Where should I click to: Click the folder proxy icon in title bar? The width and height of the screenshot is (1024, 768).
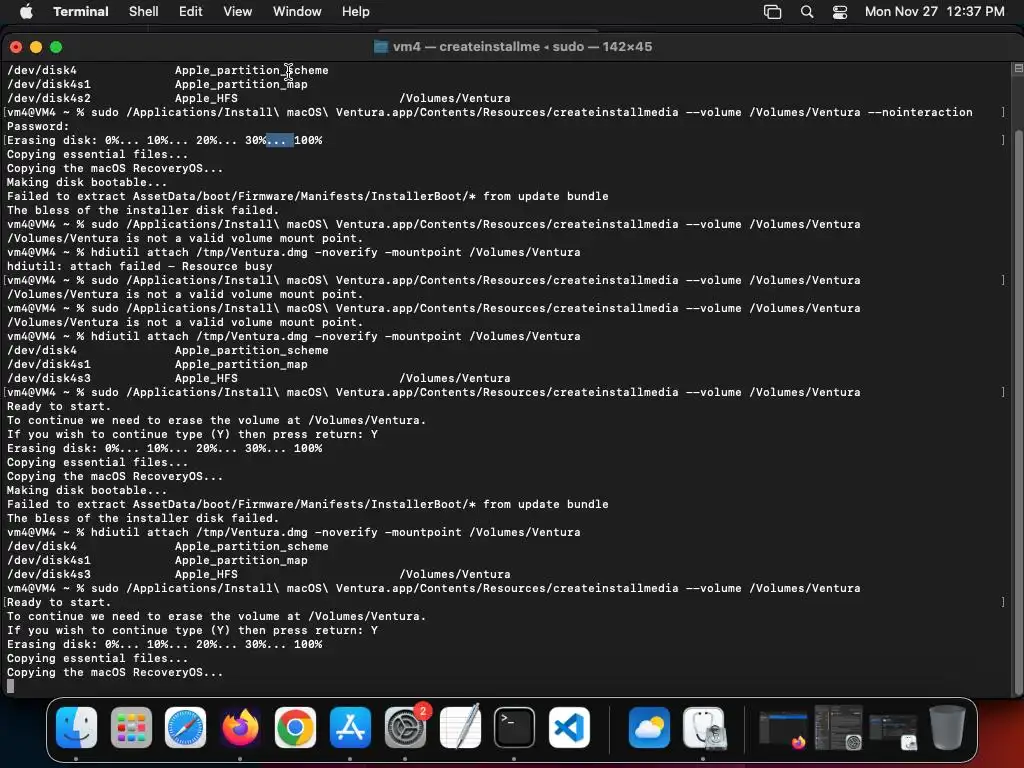coord(381,46)
